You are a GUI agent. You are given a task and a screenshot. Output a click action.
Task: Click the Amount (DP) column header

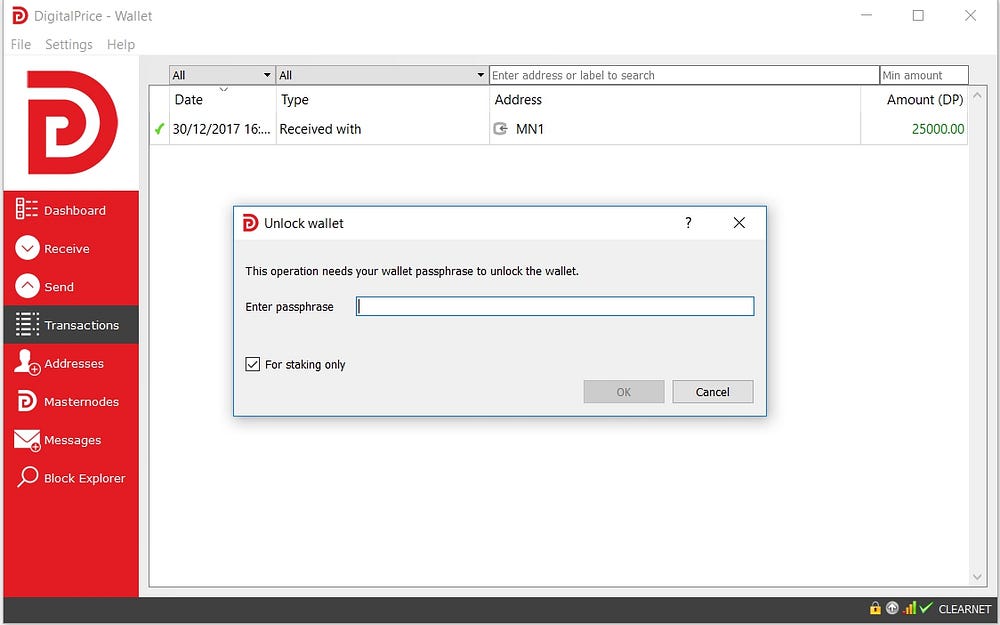tap(914, 99)
